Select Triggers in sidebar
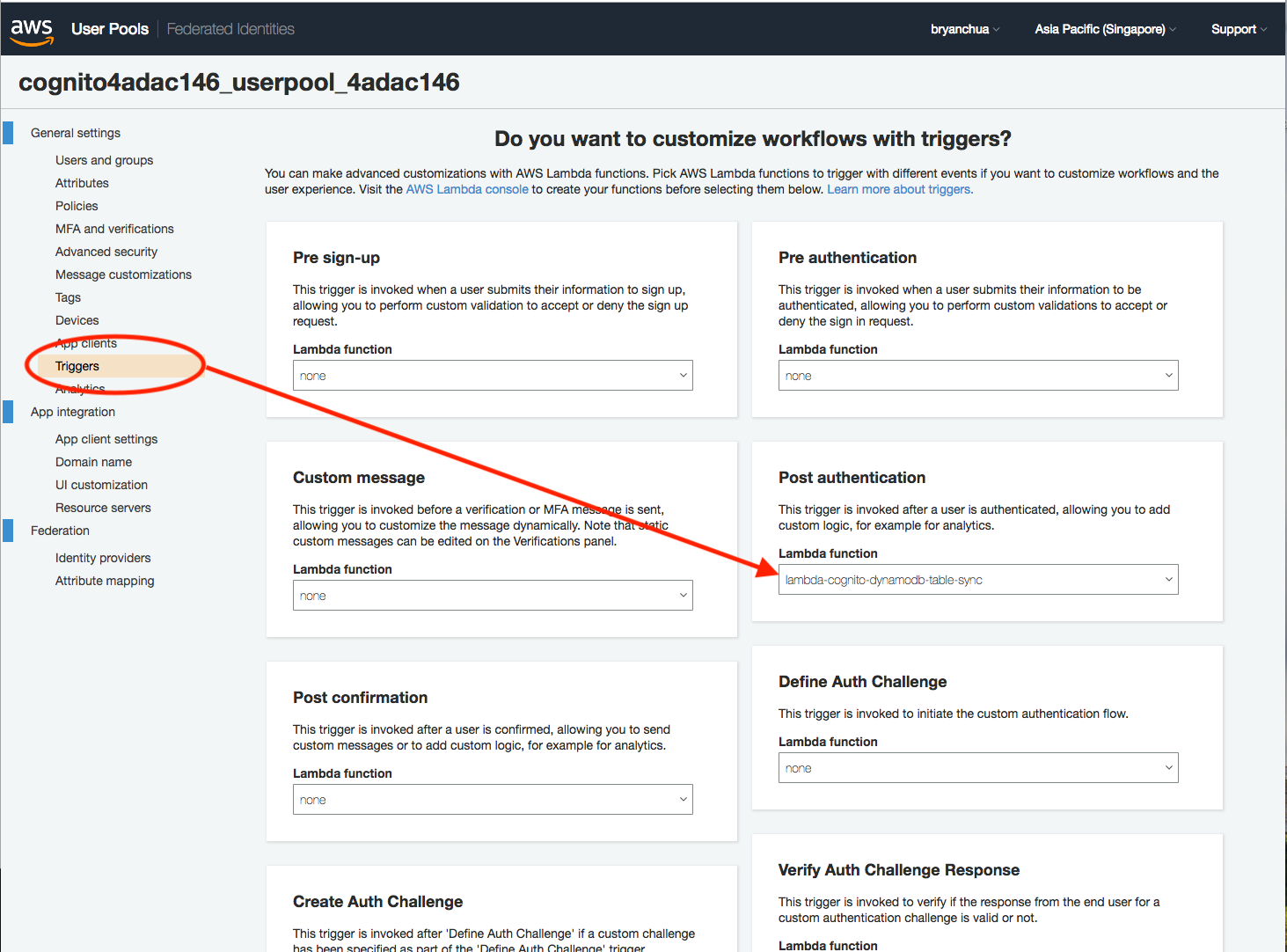Screen dimensions: 1287x952 point(77,366)
